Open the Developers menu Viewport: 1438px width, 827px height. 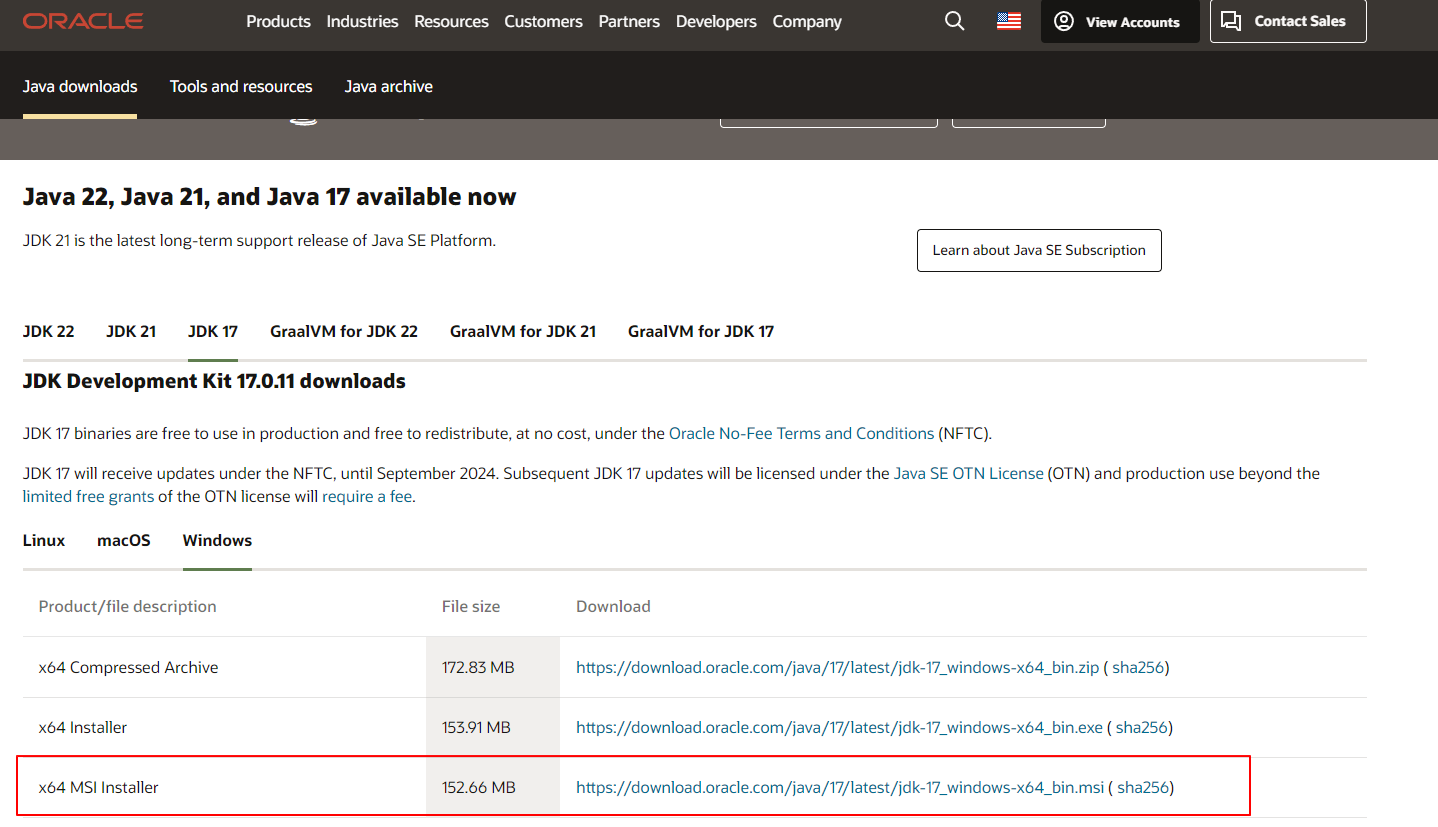tap(716, 21)
